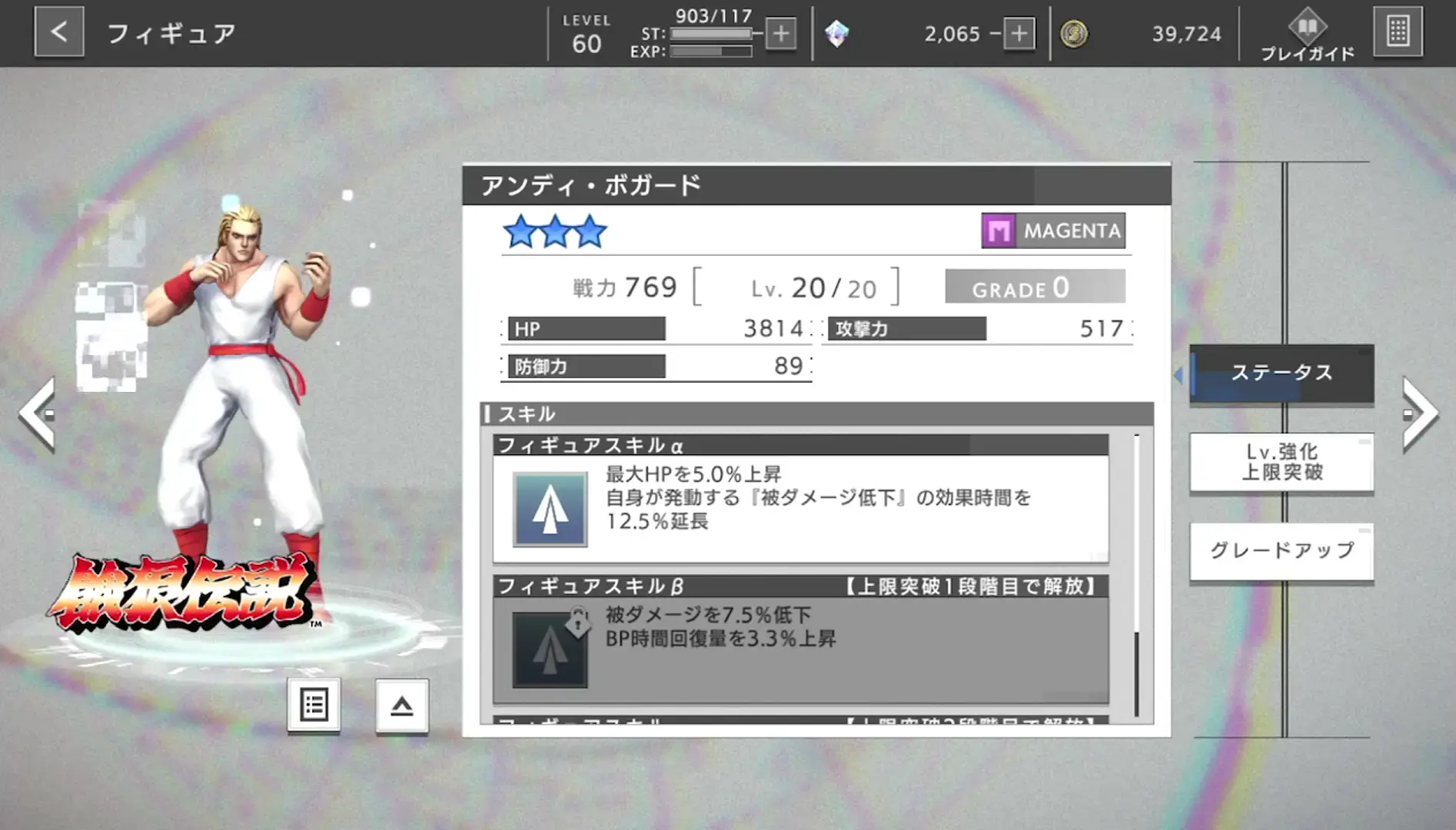Add gems with the plus beside 2,065

1019,34
